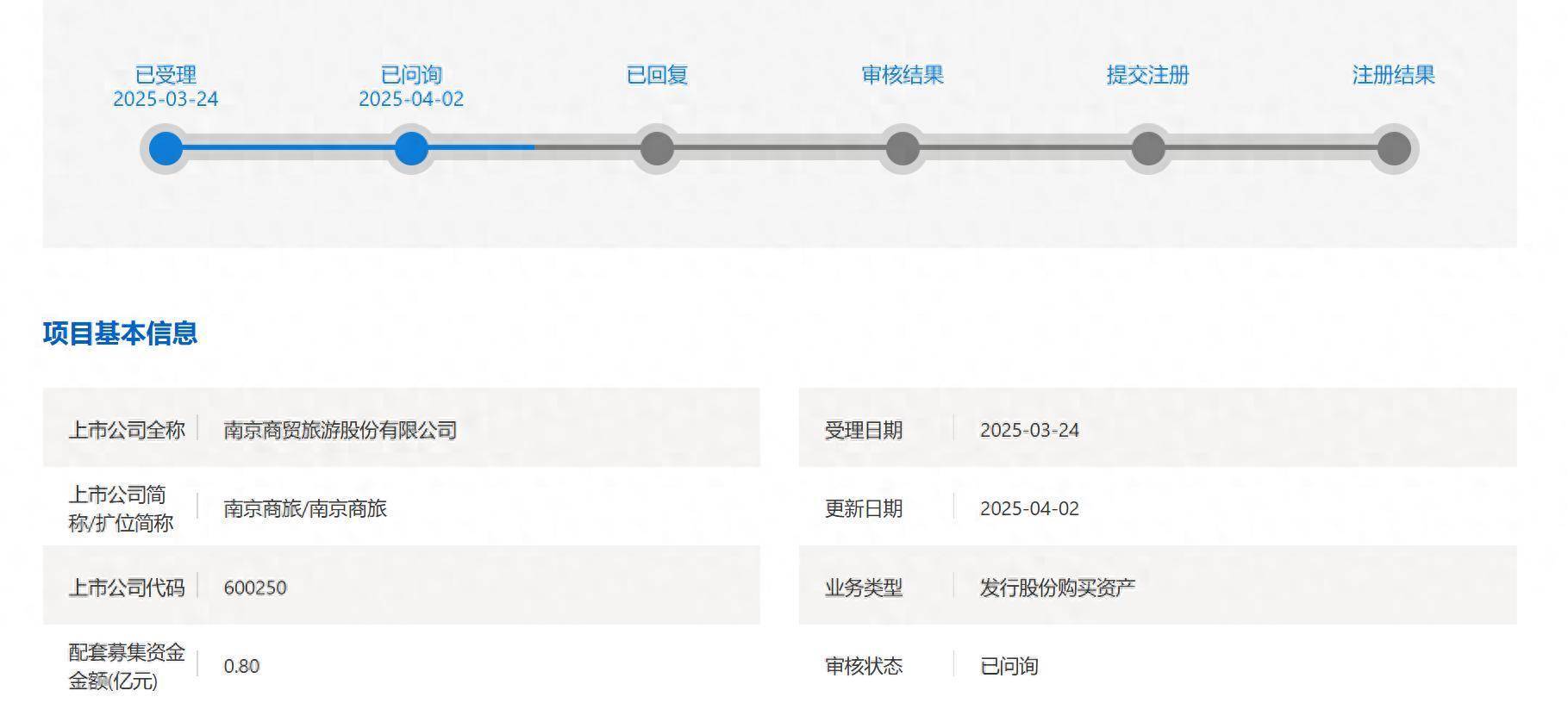Open the 审核结果 stage label
This screenshot has height=703, width=1568.
pyautogui.click(x=903, y=75)
